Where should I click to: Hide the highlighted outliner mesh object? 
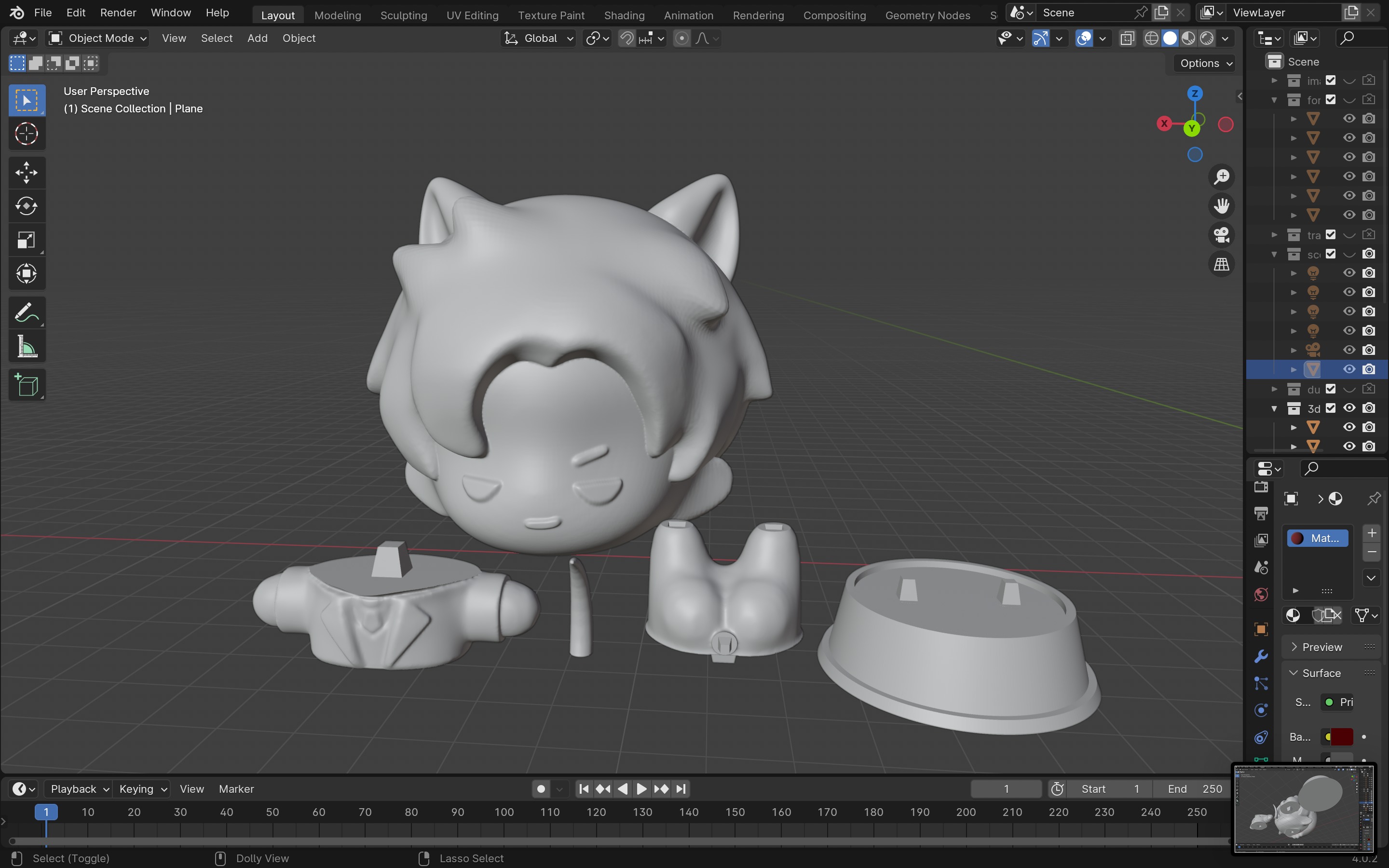click(x=1349, y=369)
